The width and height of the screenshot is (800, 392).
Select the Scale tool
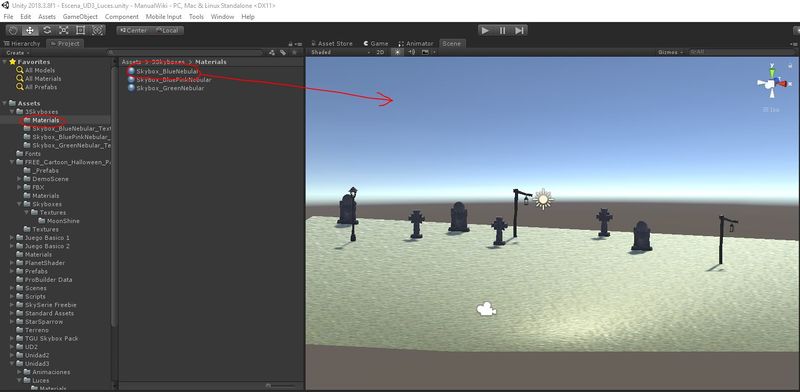pyautogui.click(x=64, y=31)
